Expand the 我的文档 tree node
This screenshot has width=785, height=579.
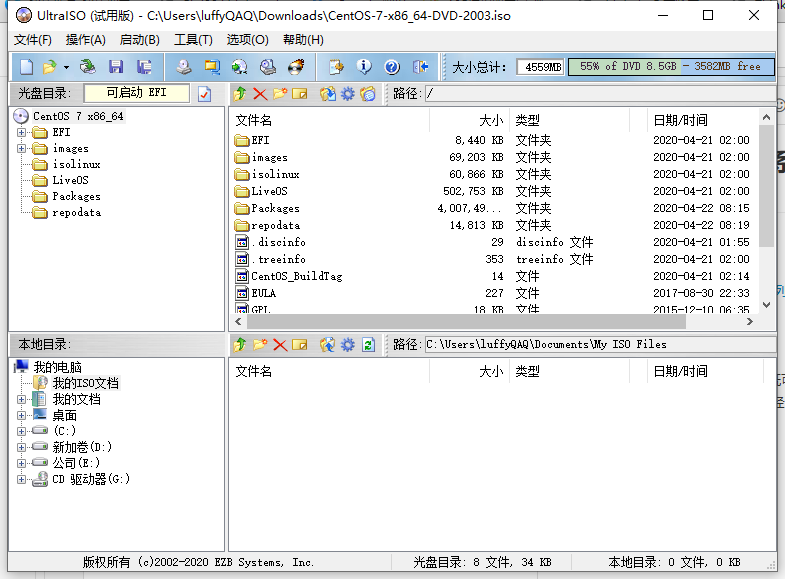pos(22,399)
